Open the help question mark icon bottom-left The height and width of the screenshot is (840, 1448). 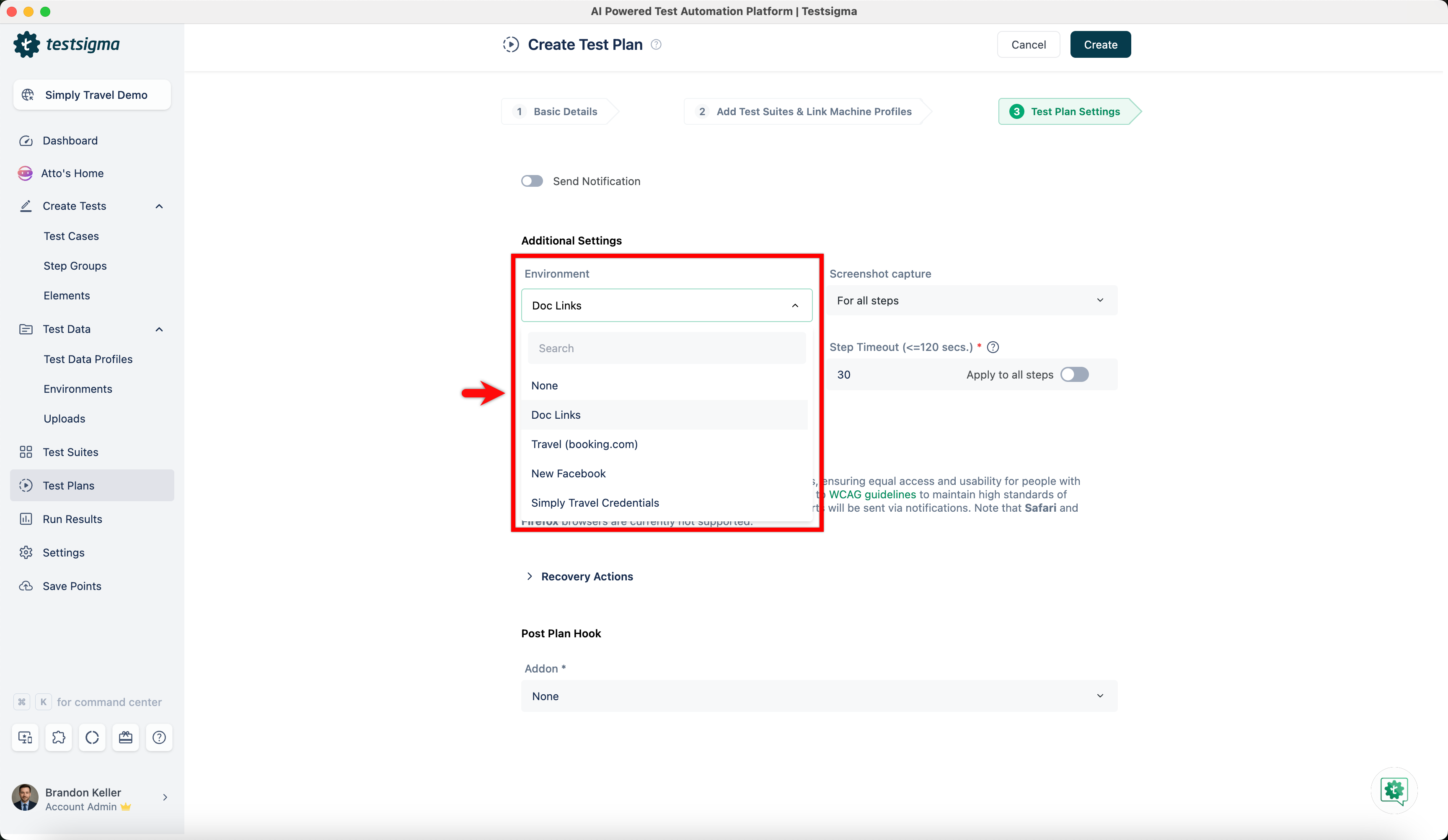159,737
